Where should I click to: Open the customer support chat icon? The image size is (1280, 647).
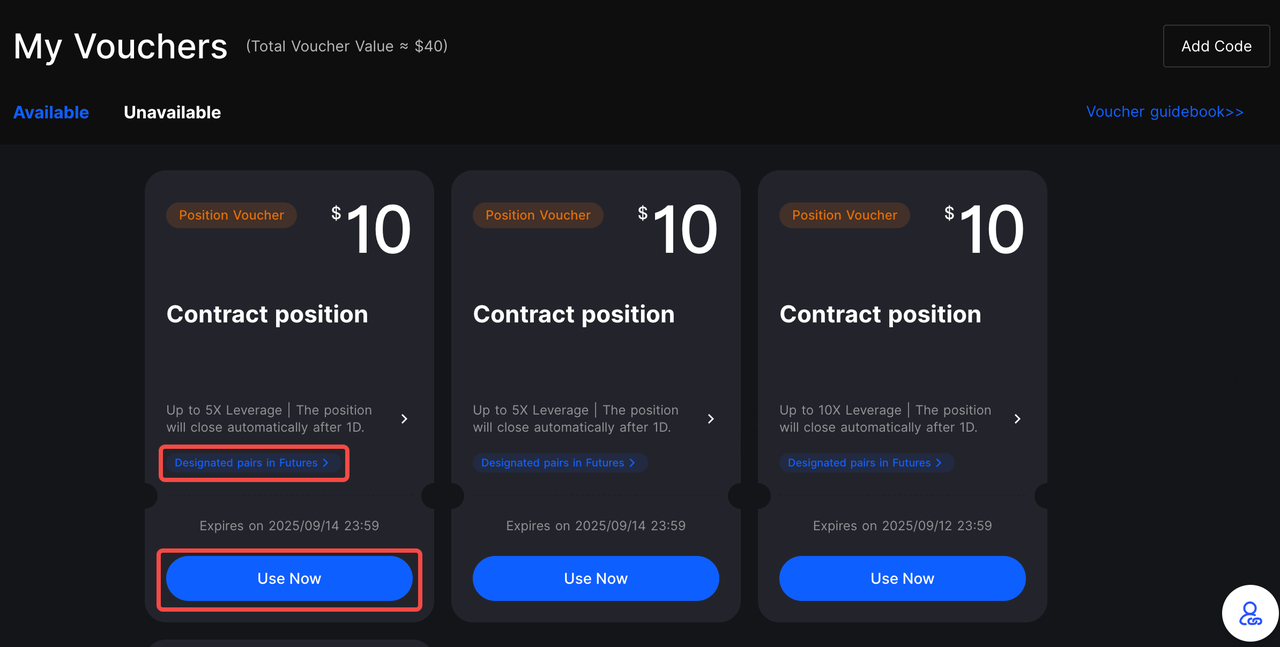click(1249, 613)
